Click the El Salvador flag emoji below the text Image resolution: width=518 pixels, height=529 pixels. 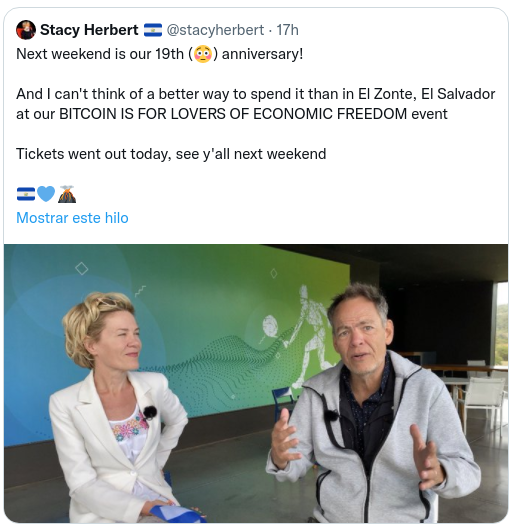[26, 194]
